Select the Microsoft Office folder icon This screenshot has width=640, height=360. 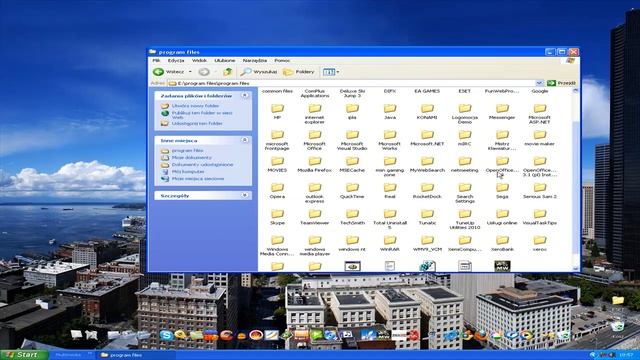point(315,135)
